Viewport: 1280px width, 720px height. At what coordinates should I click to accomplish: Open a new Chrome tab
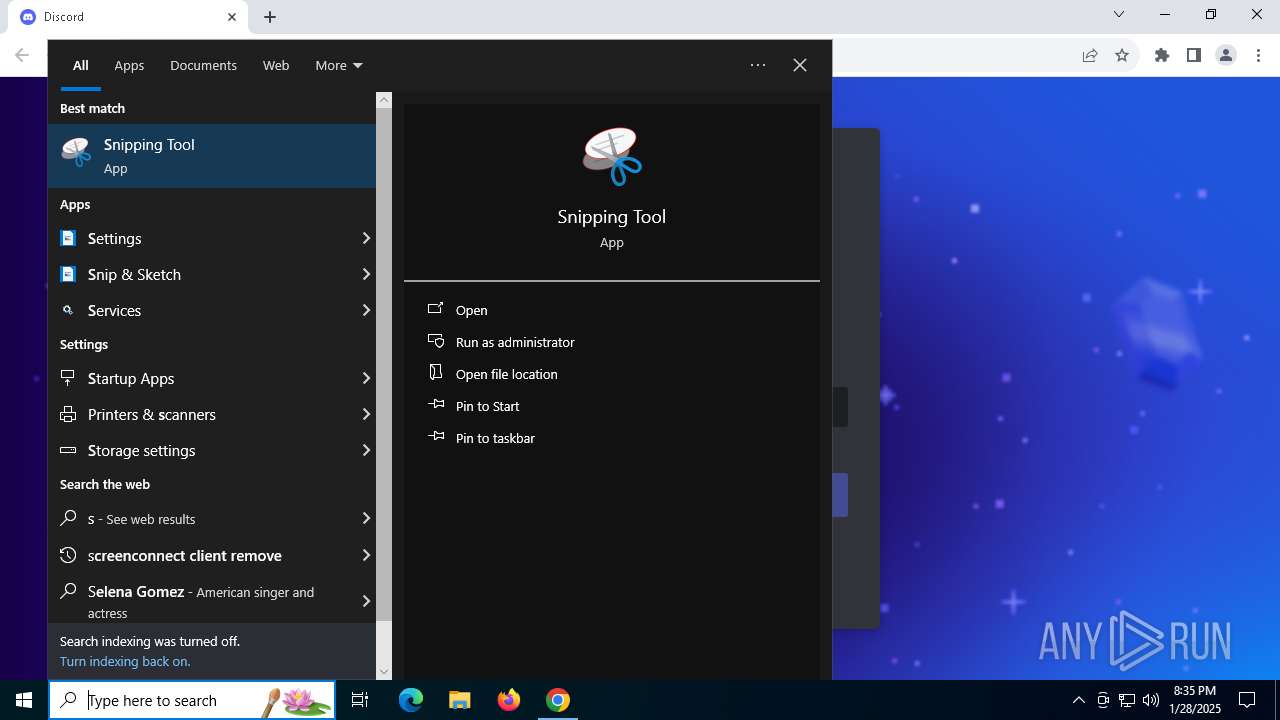tap(270, 17)
